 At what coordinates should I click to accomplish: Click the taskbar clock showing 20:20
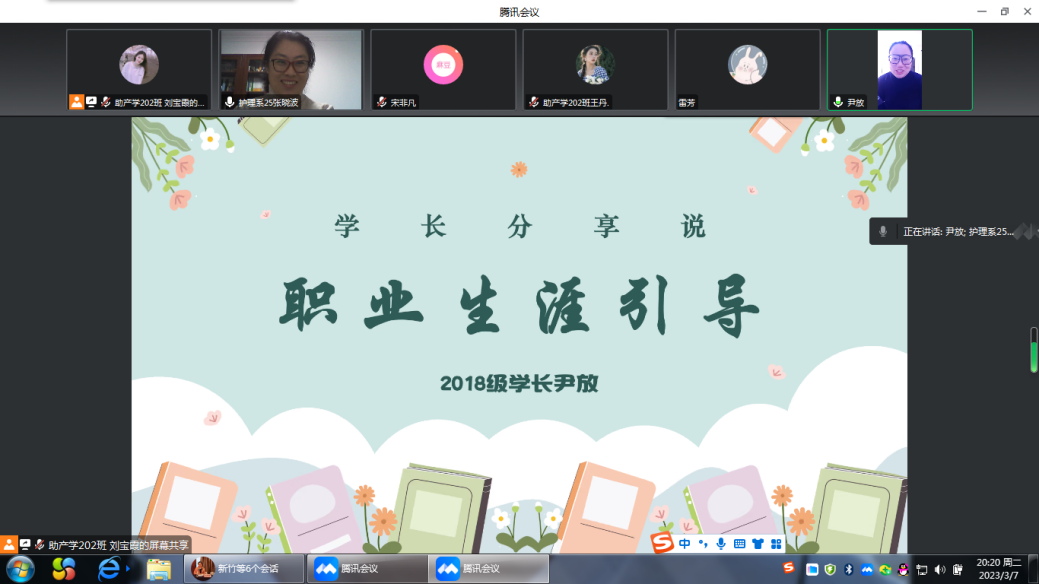pyautogui.click(x=997, y=569)
